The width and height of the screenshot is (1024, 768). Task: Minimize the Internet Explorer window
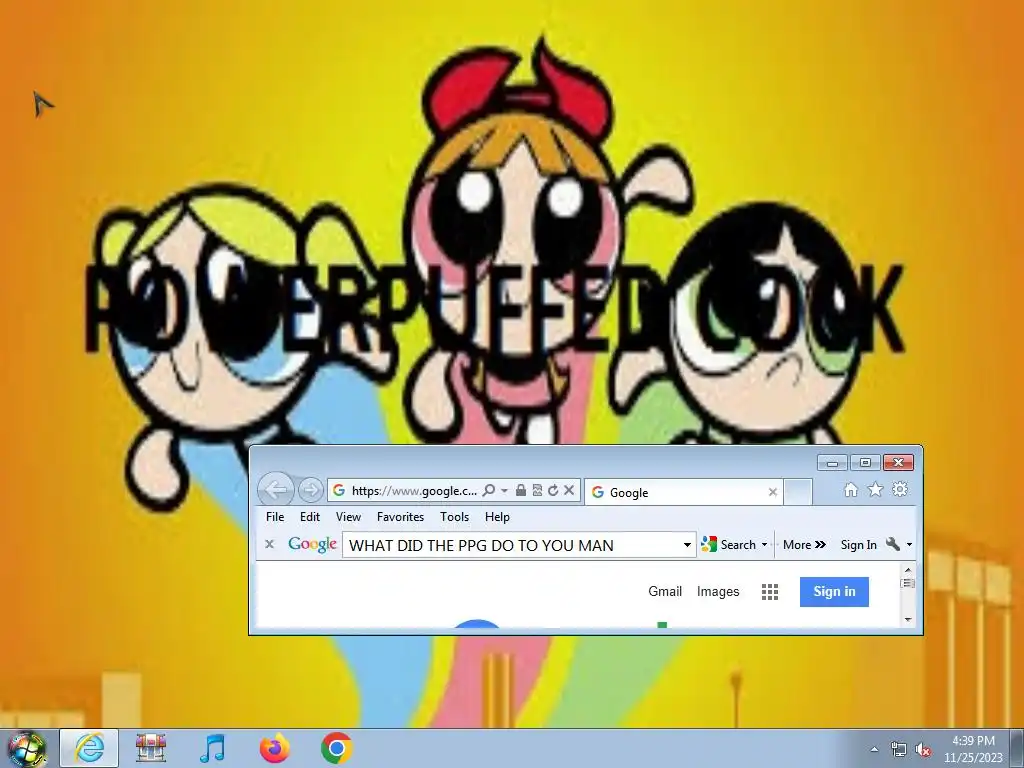pos(832,462)
